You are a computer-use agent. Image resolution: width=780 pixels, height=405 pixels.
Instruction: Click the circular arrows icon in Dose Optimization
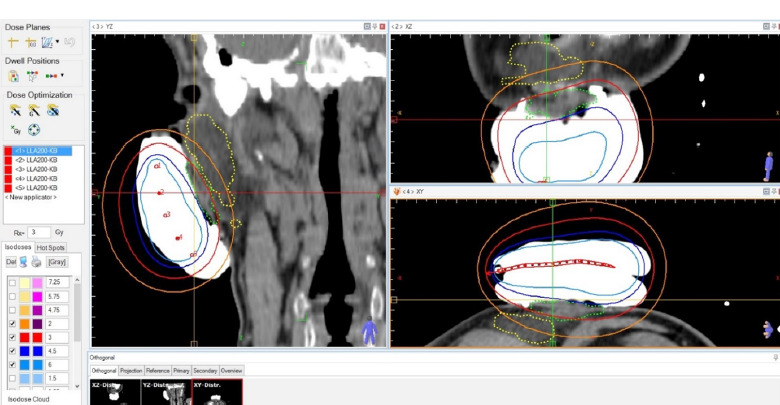(34, 129)
